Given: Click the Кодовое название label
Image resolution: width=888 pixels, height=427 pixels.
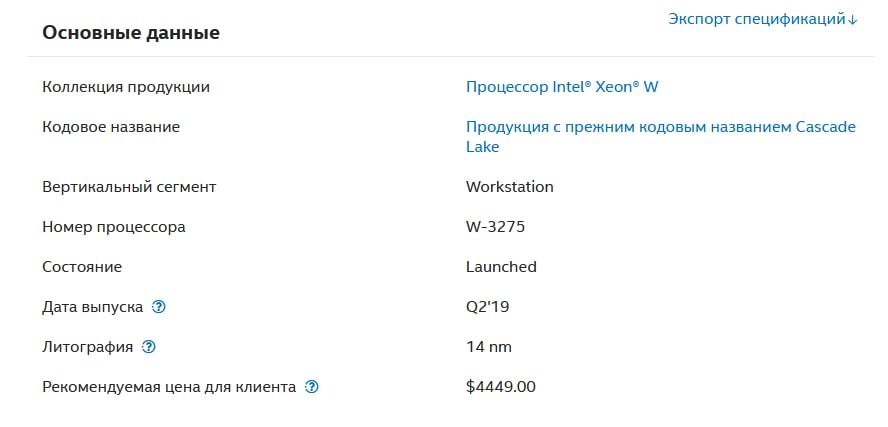Looking at the screenshot, I should (111, 127).
